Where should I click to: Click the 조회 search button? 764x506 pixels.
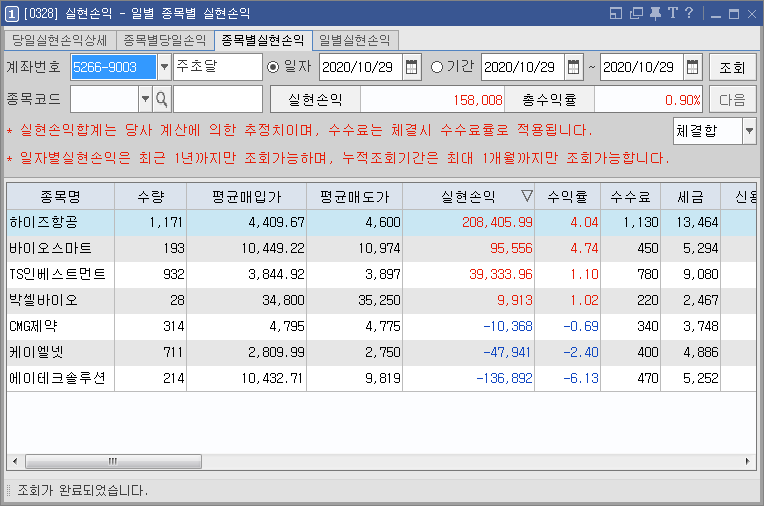click(732, 67)
